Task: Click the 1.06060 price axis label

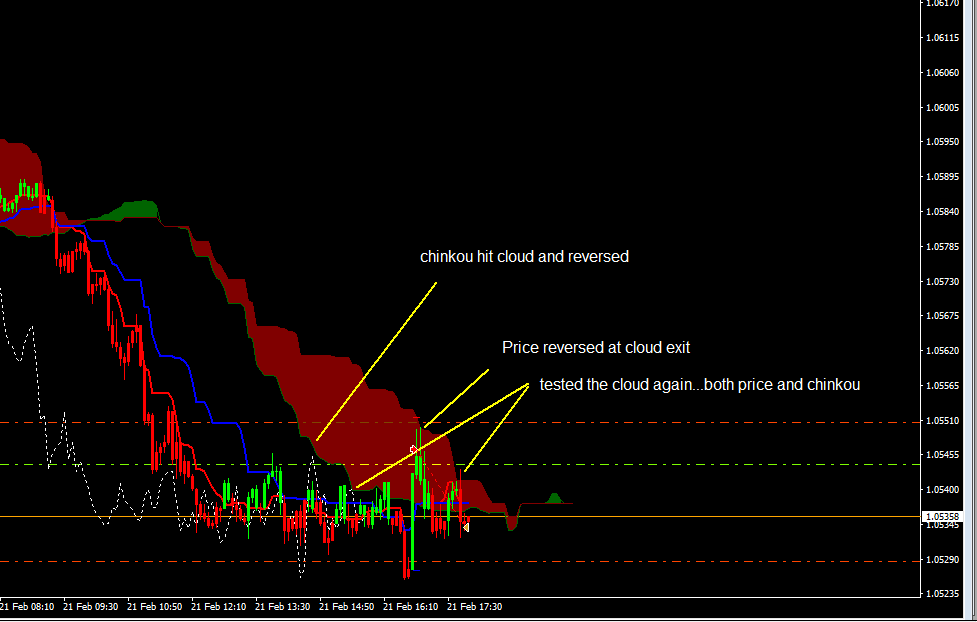Action: coord(942,72)
